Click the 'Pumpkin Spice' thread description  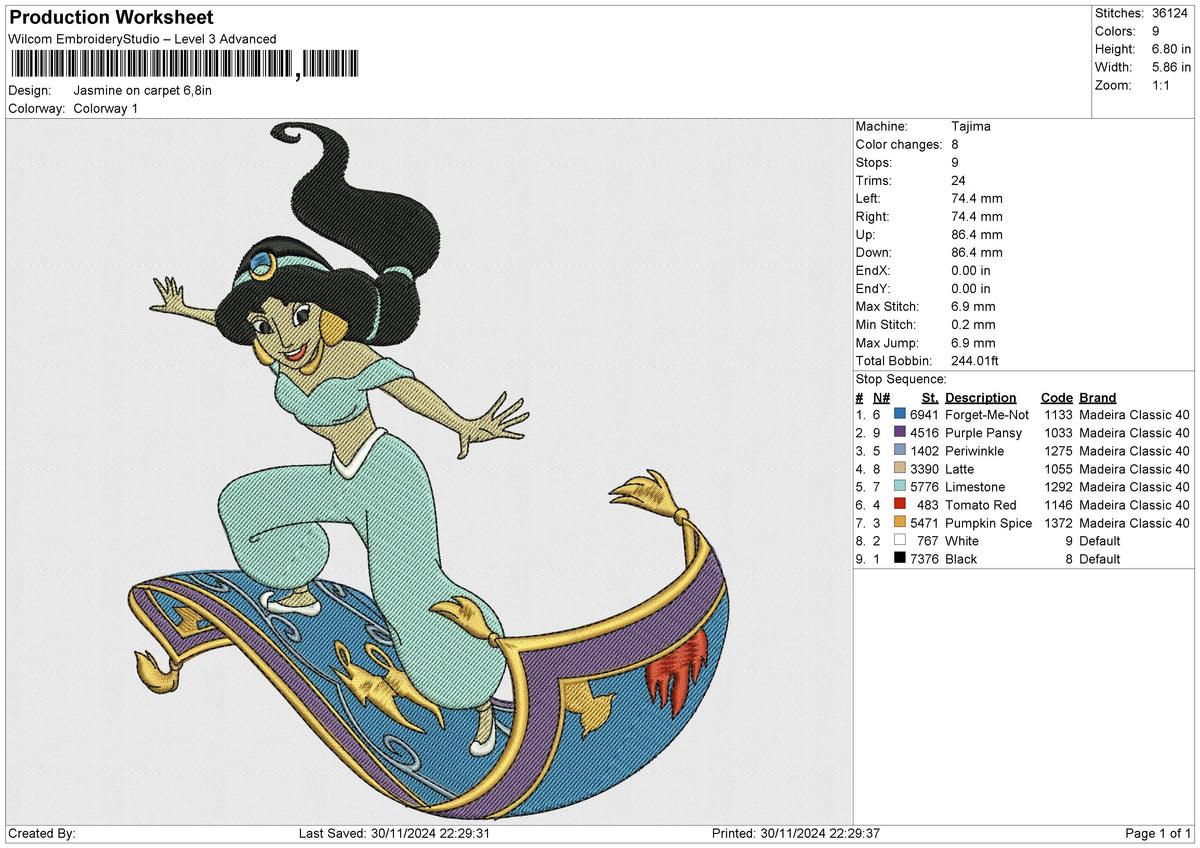click(989, 522)
